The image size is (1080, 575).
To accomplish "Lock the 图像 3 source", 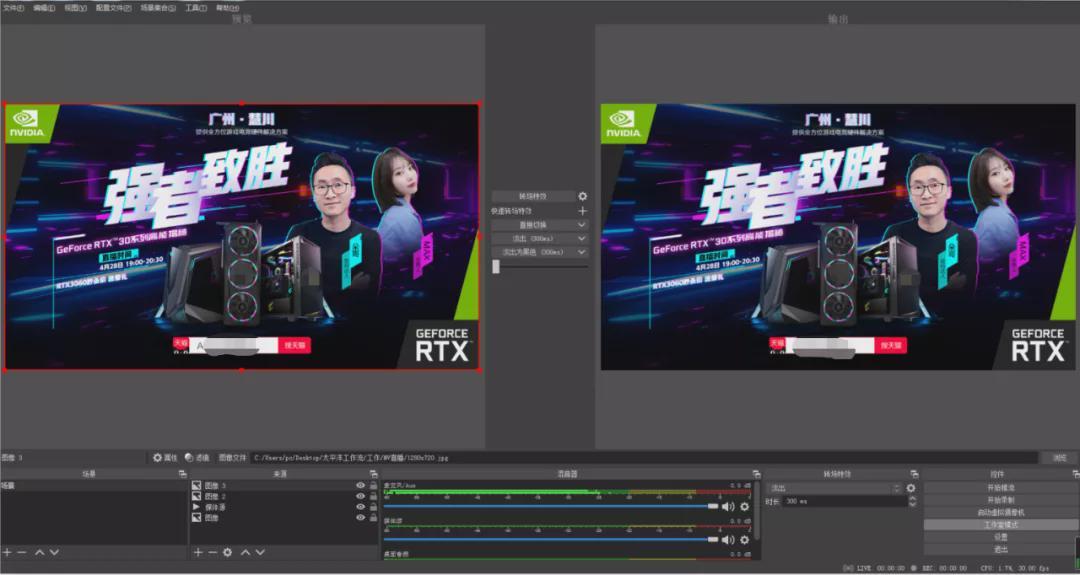I will pyautogui.click(x=373, y=485).
